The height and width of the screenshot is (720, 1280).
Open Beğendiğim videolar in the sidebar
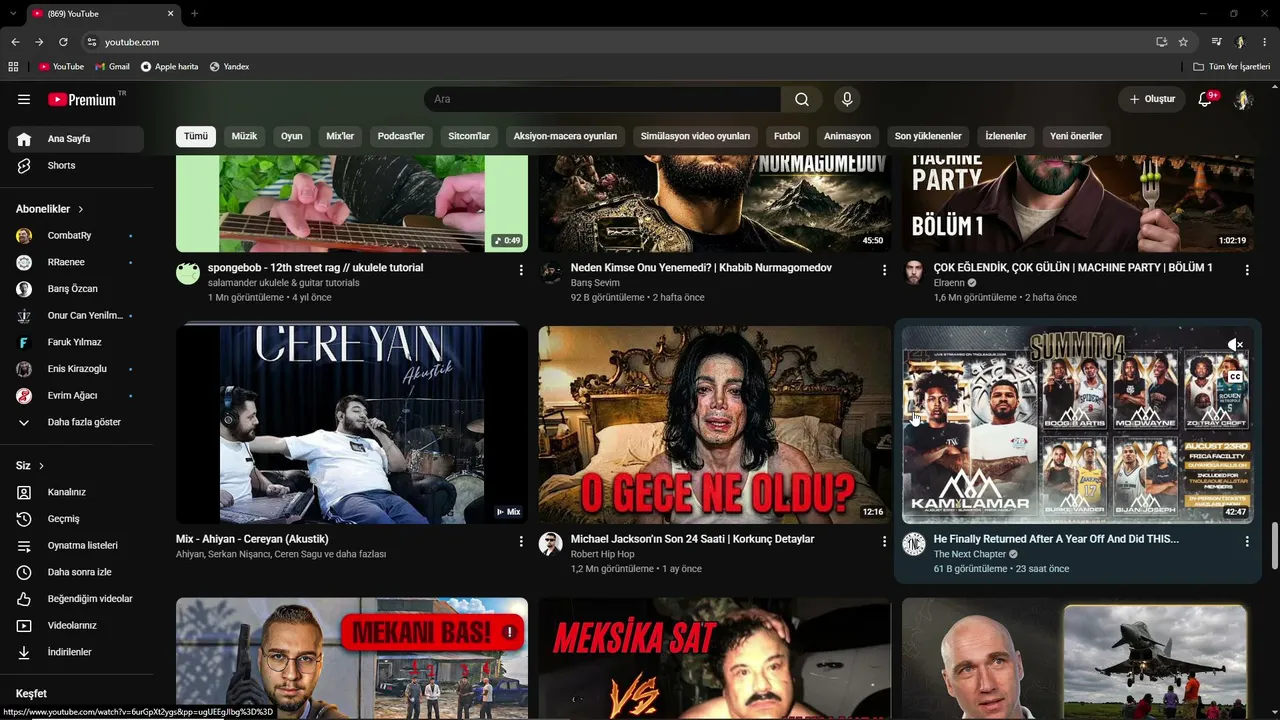pos(76,599)
